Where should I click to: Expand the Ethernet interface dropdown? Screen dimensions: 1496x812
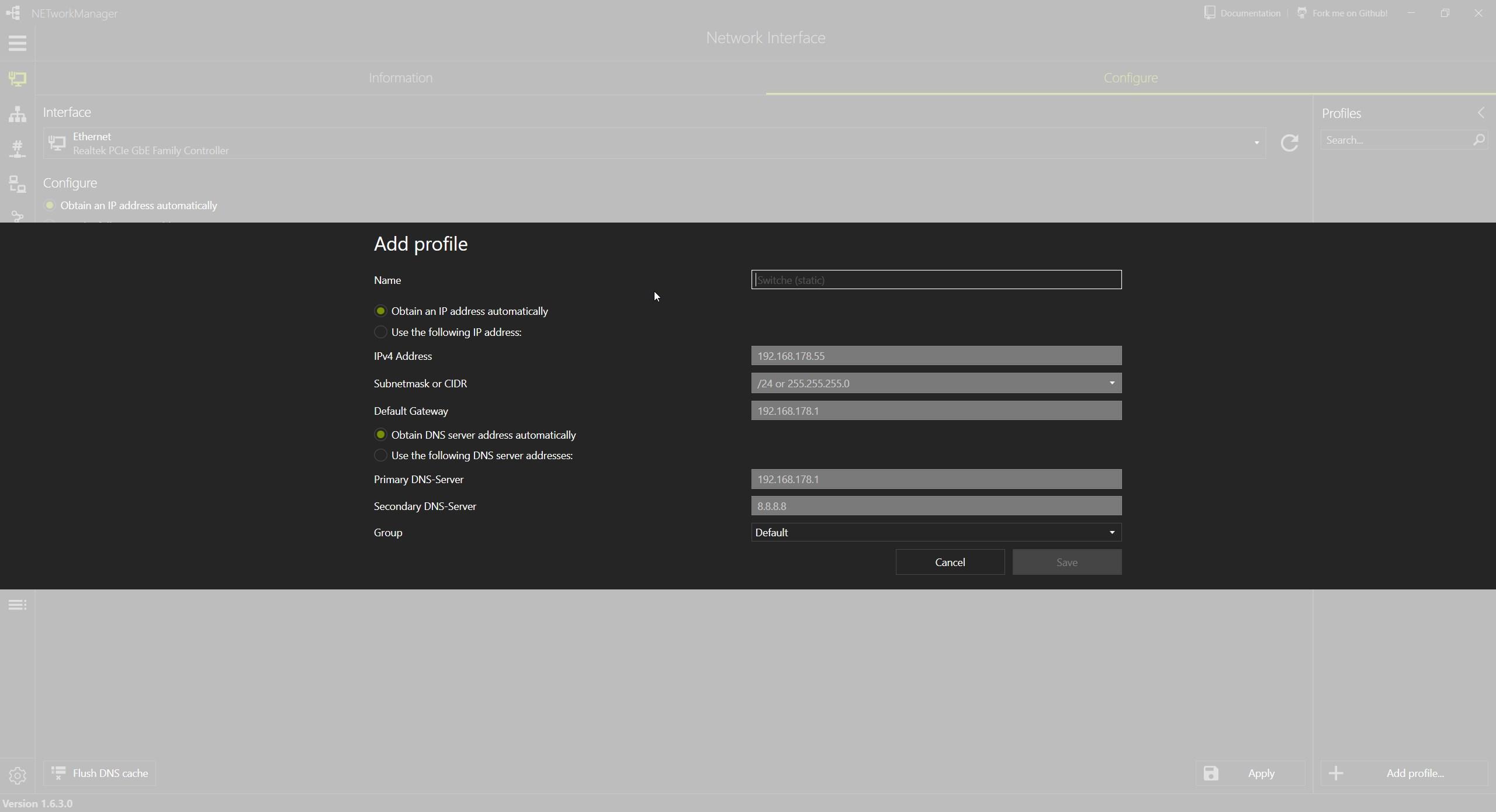point(1256,143)
